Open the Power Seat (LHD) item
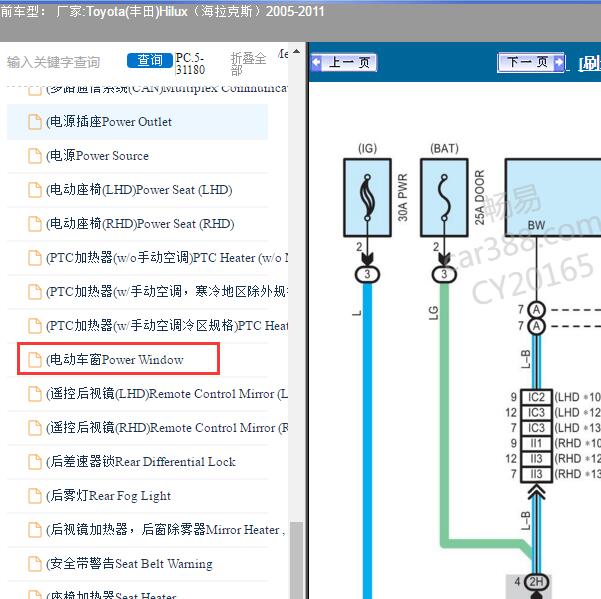 (137, 190)
